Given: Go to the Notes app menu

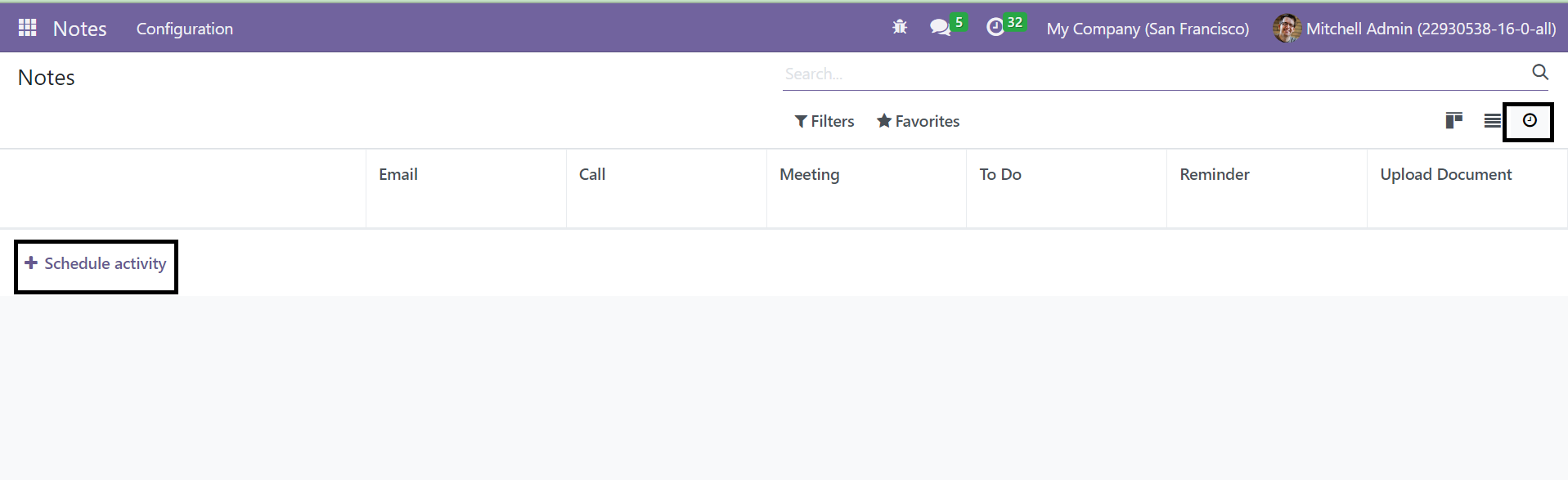Looking at the screenshot, I should click(x=80, y=29).
